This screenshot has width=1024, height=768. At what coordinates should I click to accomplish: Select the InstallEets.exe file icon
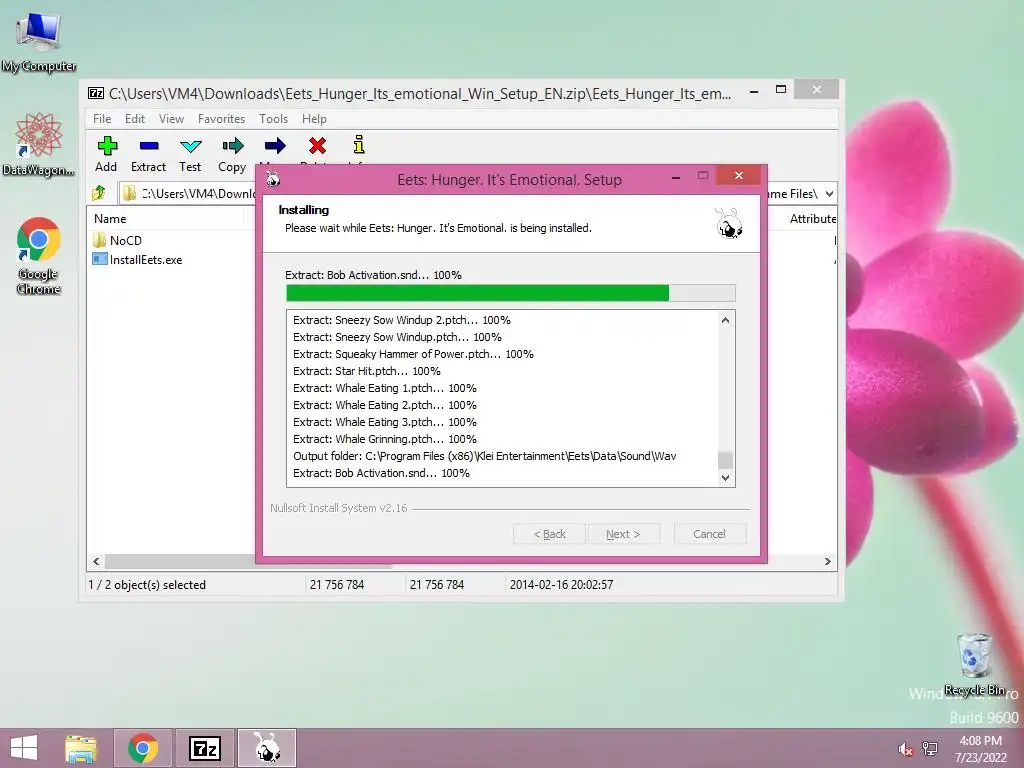(x=99, y=259)
